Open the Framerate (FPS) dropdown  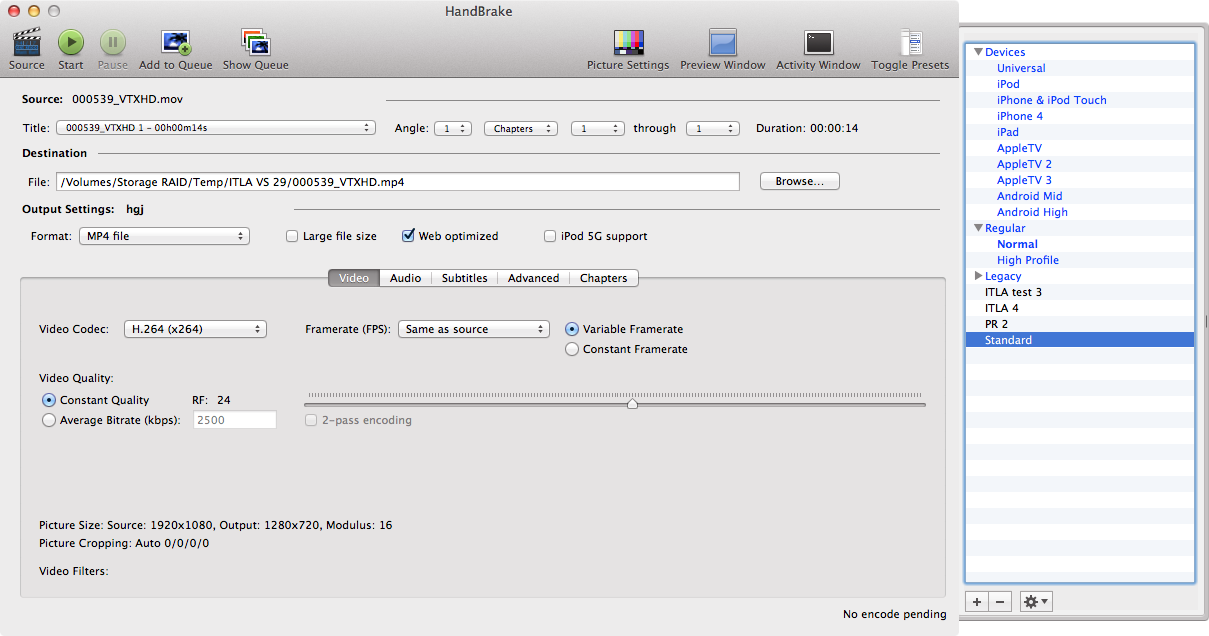coord(474,329)
